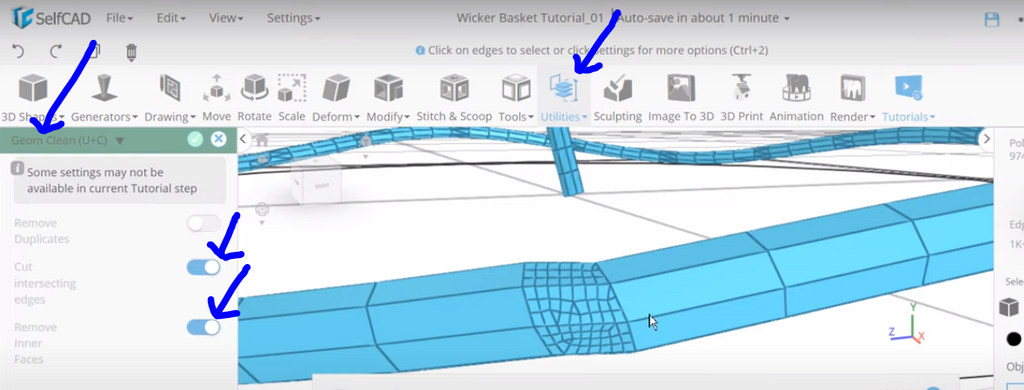Collapse the right panel with the chevron
The image size is (1024, 390).
[x=987, y=138]
